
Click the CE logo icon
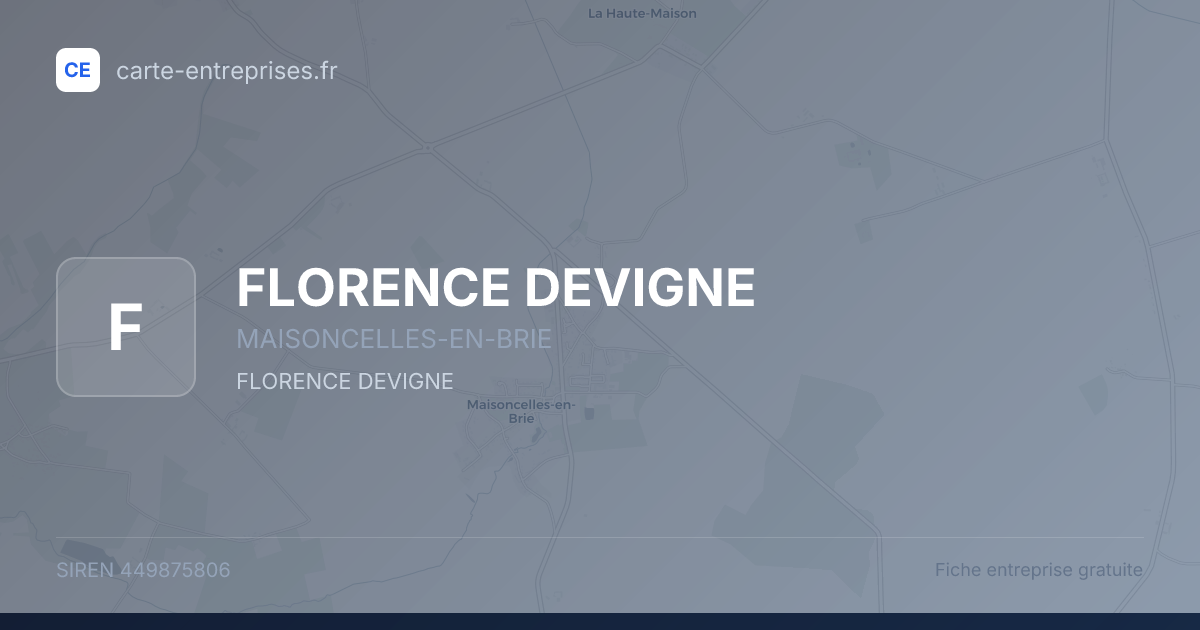coord(78,70)
